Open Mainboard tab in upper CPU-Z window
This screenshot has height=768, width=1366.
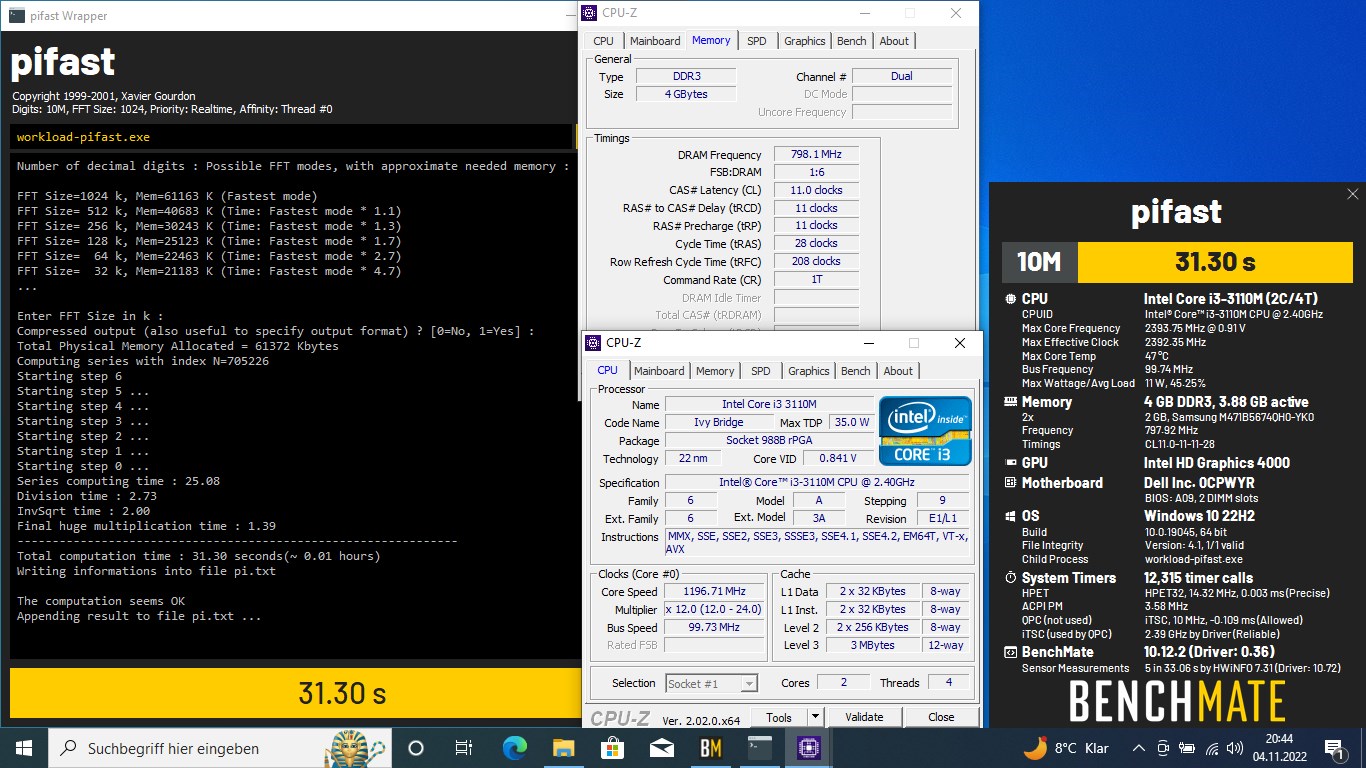click(655, 41)
